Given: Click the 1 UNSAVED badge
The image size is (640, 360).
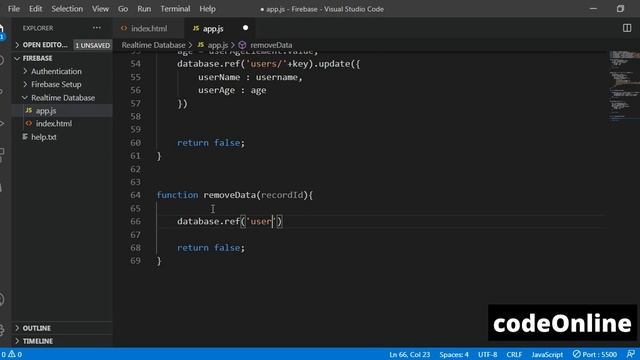Looking at the screenshot, I should [x=93, y=45].
